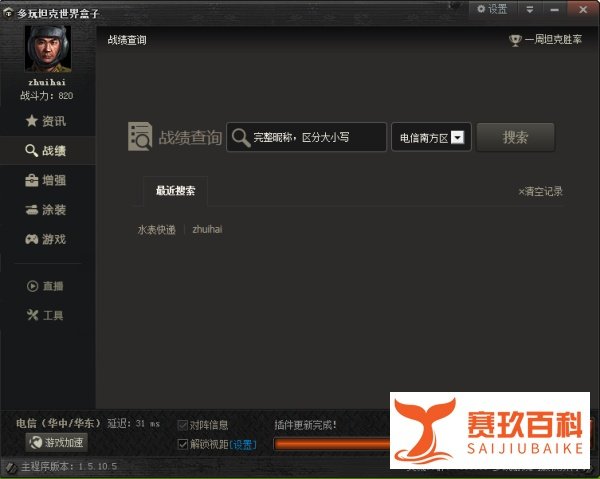Click the 主程序版本 version icon

coord(11,467)
